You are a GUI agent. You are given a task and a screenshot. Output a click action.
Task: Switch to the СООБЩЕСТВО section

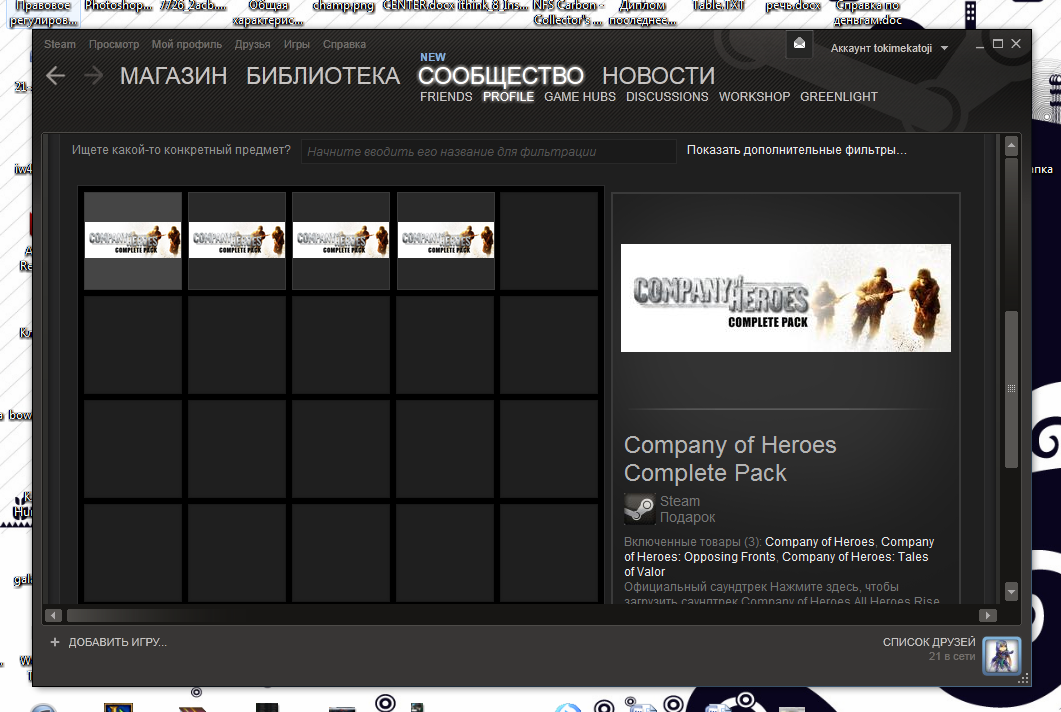pyautogui.click(x=501, y=76)
